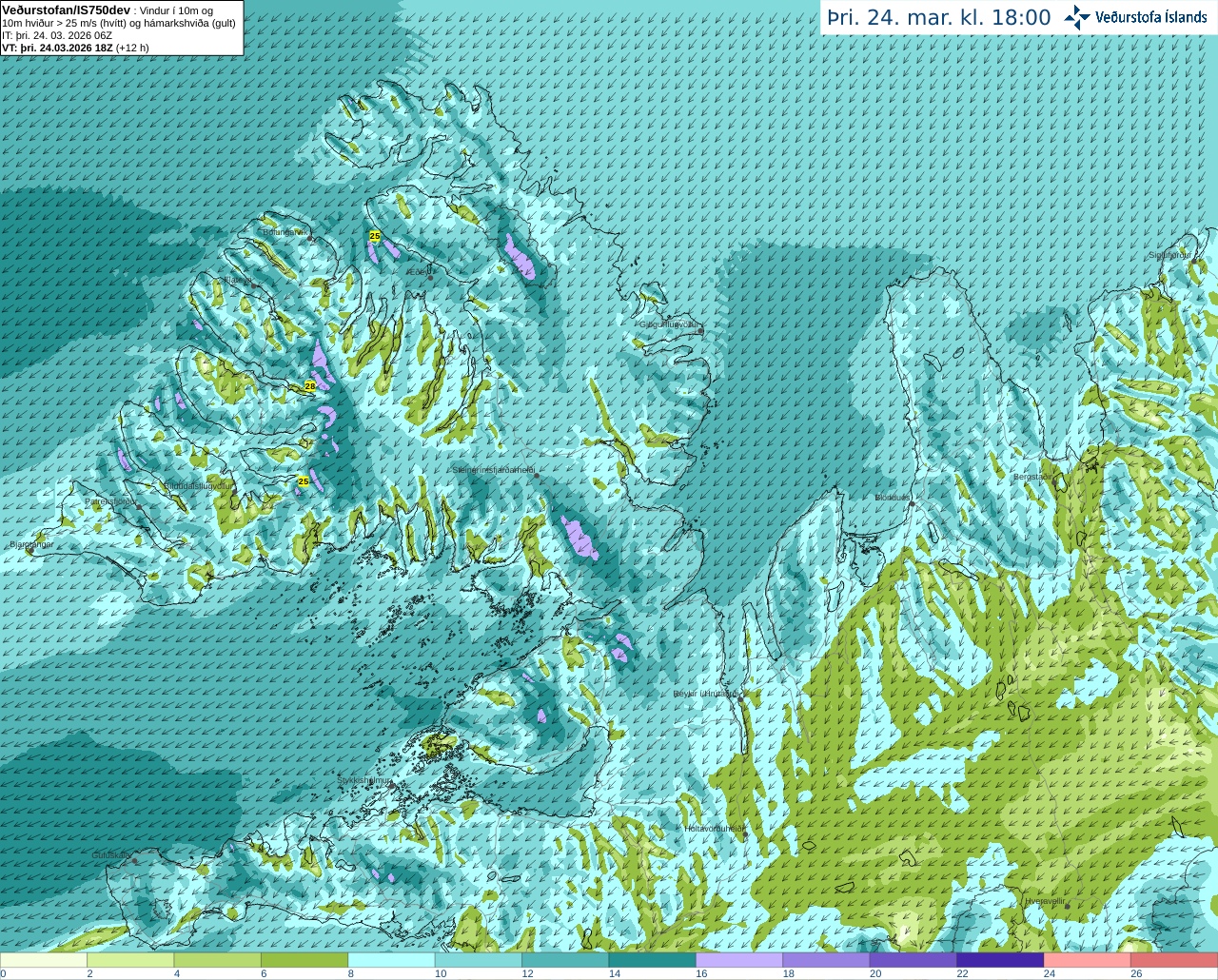The height and width of the screenshot is (980, 1218).
Task: Select the yellow 25 gust marker near Æðey
Action: (375, 235)
